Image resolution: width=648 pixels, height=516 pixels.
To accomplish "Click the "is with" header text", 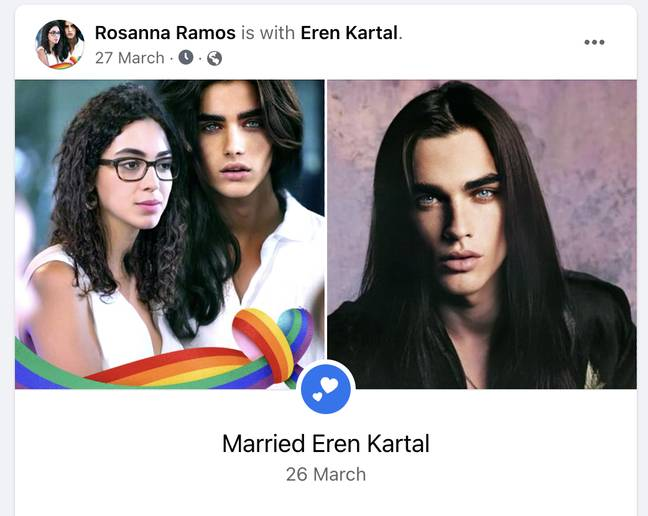I will click(268, 33).
